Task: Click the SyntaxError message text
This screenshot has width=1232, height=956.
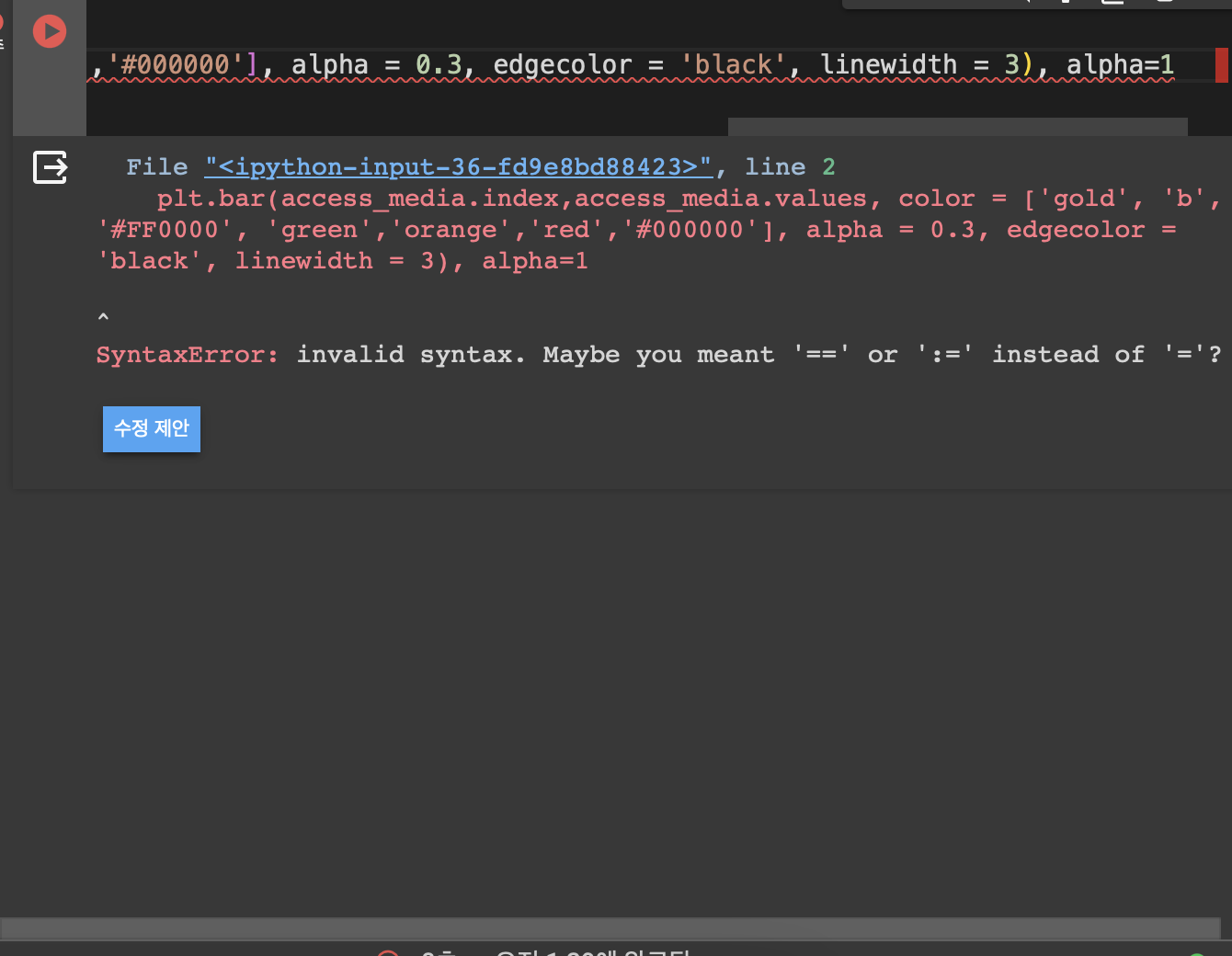Action: [658, 355]
